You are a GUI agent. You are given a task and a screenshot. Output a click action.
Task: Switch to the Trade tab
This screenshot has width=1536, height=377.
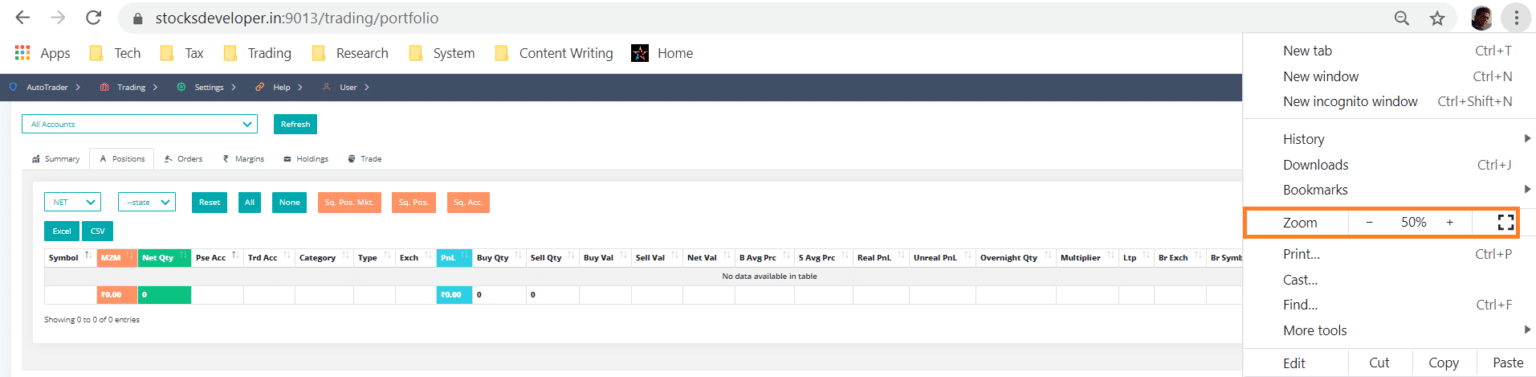[x=364, y=159]
